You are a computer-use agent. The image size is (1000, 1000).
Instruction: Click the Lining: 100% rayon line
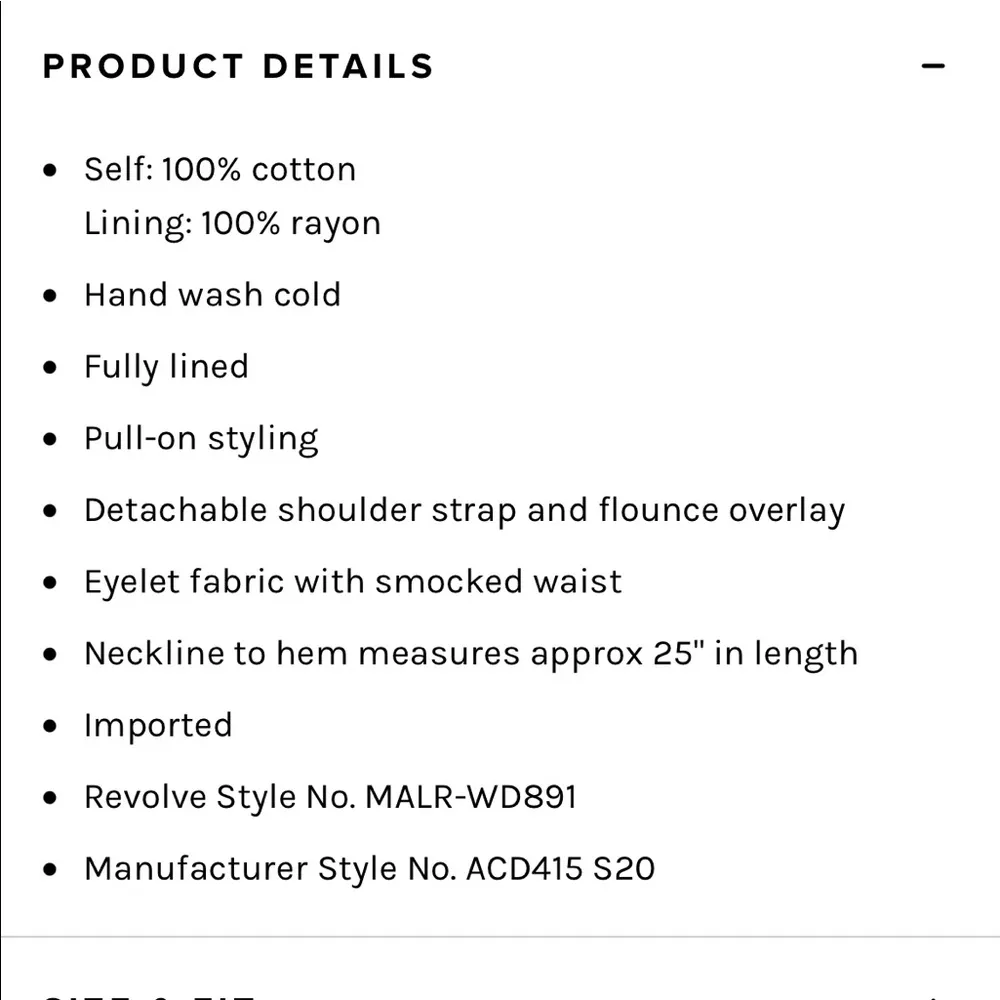coord(232,223)
